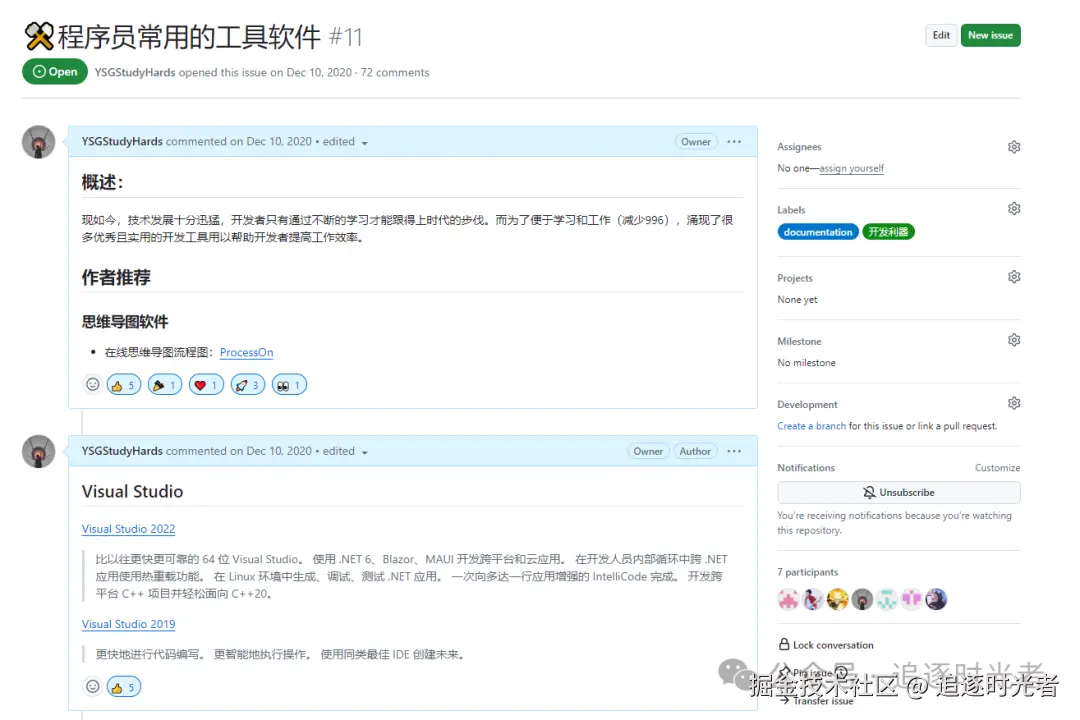Click the assign yourself link
Viewport: 1080px width, 720px height.
tap(851, 168)
